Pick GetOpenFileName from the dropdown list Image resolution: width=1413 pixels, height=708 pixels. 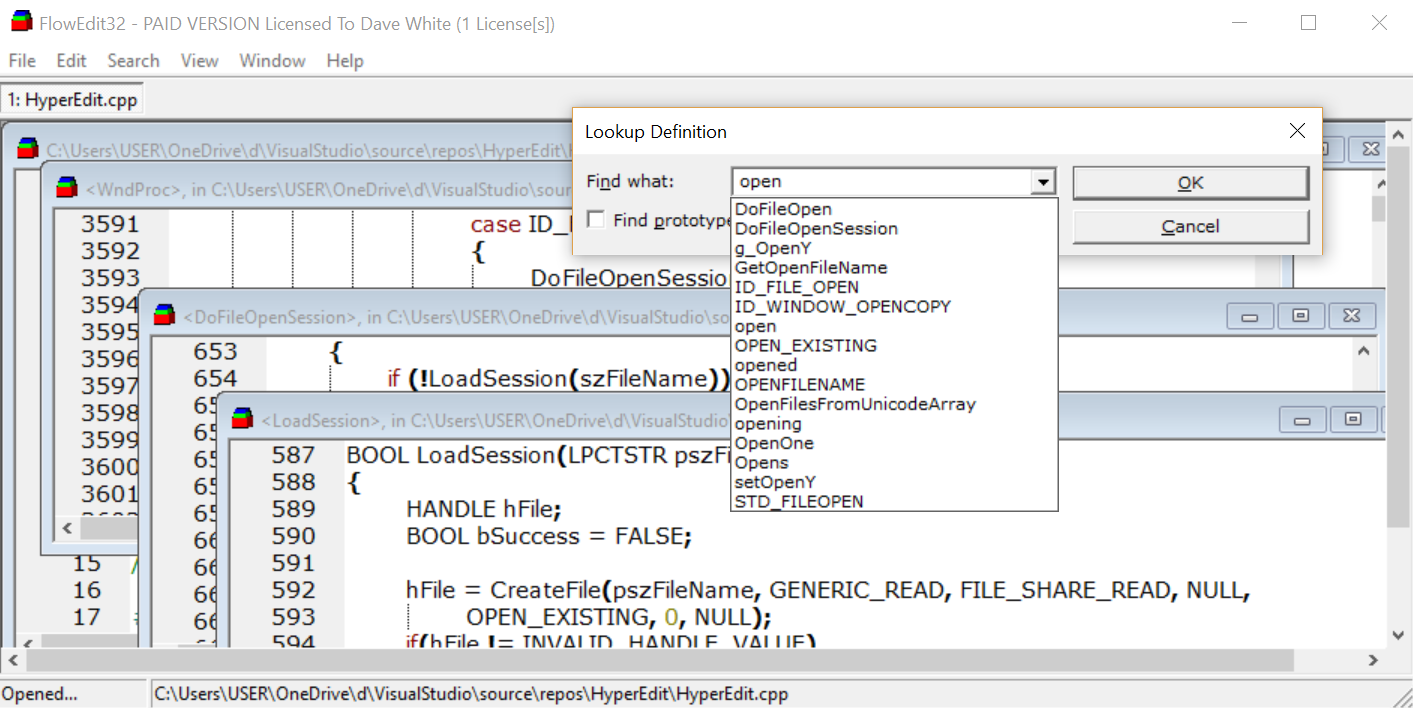[x=811, y=268]
